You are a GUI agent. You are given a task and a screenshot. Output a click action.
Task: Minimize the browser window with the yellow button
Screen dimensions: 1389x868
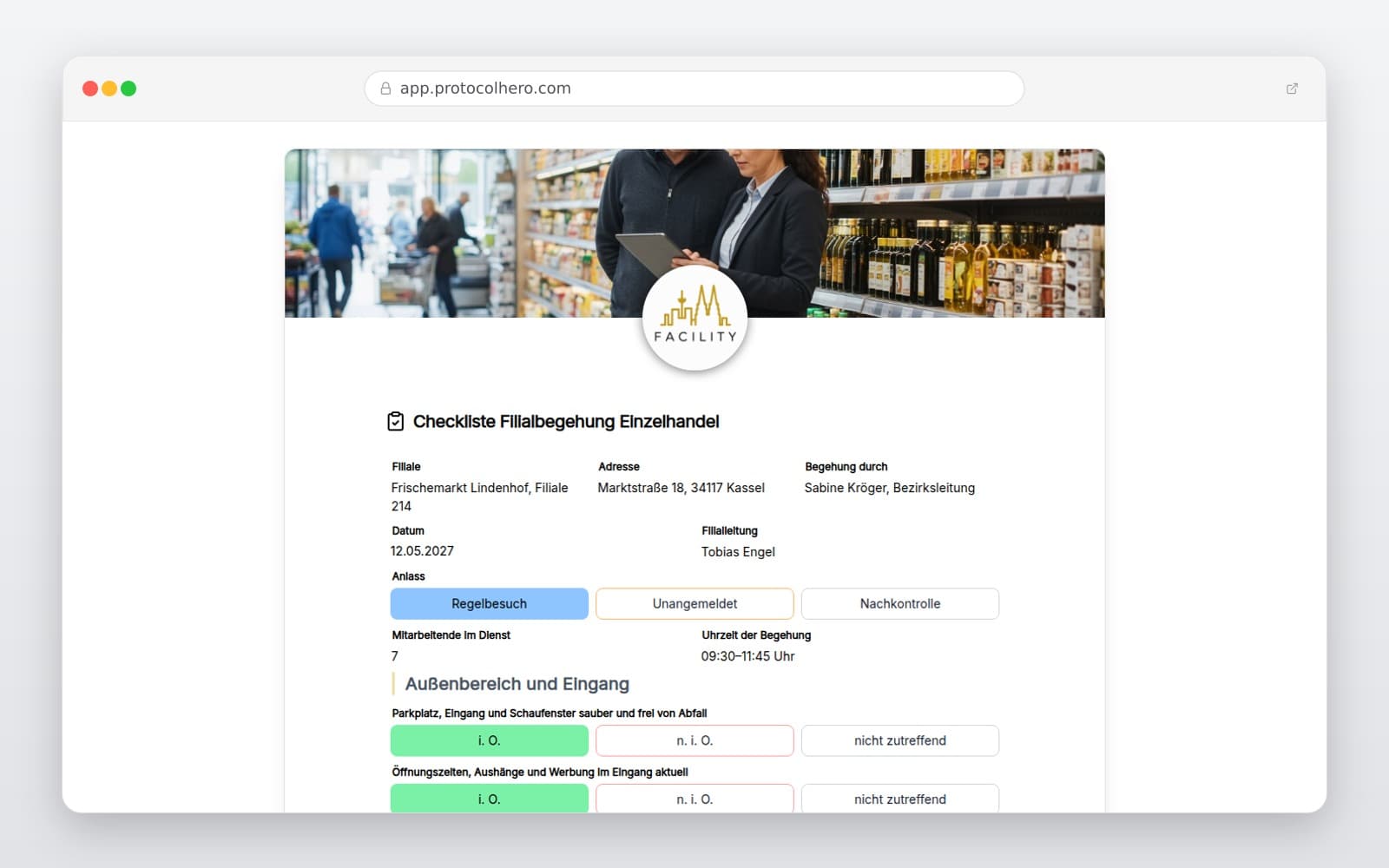pyautogui.click(x=109, y=89)
